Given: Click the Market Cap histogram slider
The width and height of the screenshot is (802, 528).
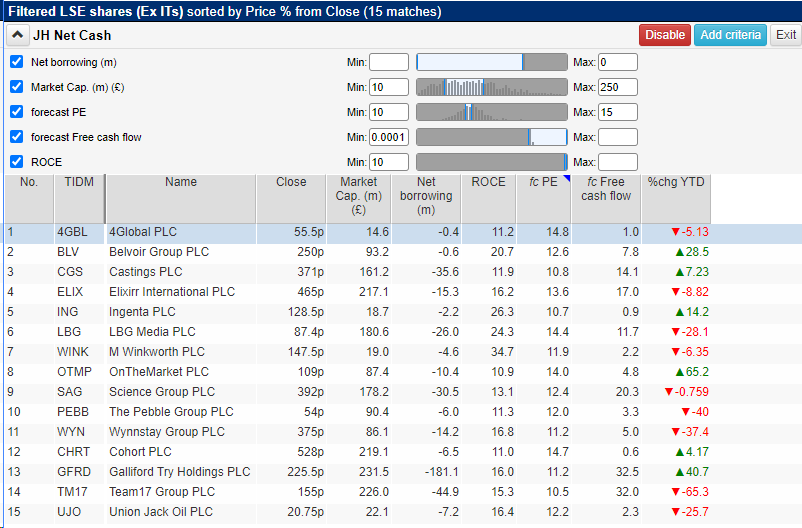Looking at the screenshot, I should click(x=492, y=87).
